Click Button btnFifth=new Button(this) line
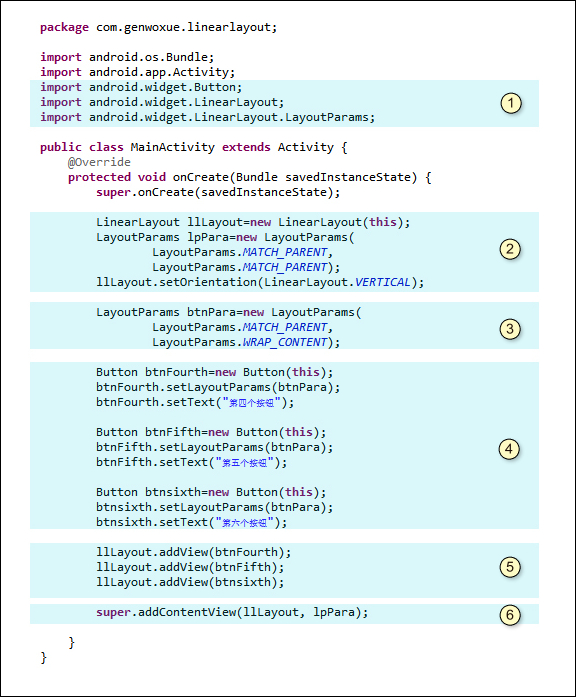The height and width of the screenshot is (697, 576). point(211,432)
